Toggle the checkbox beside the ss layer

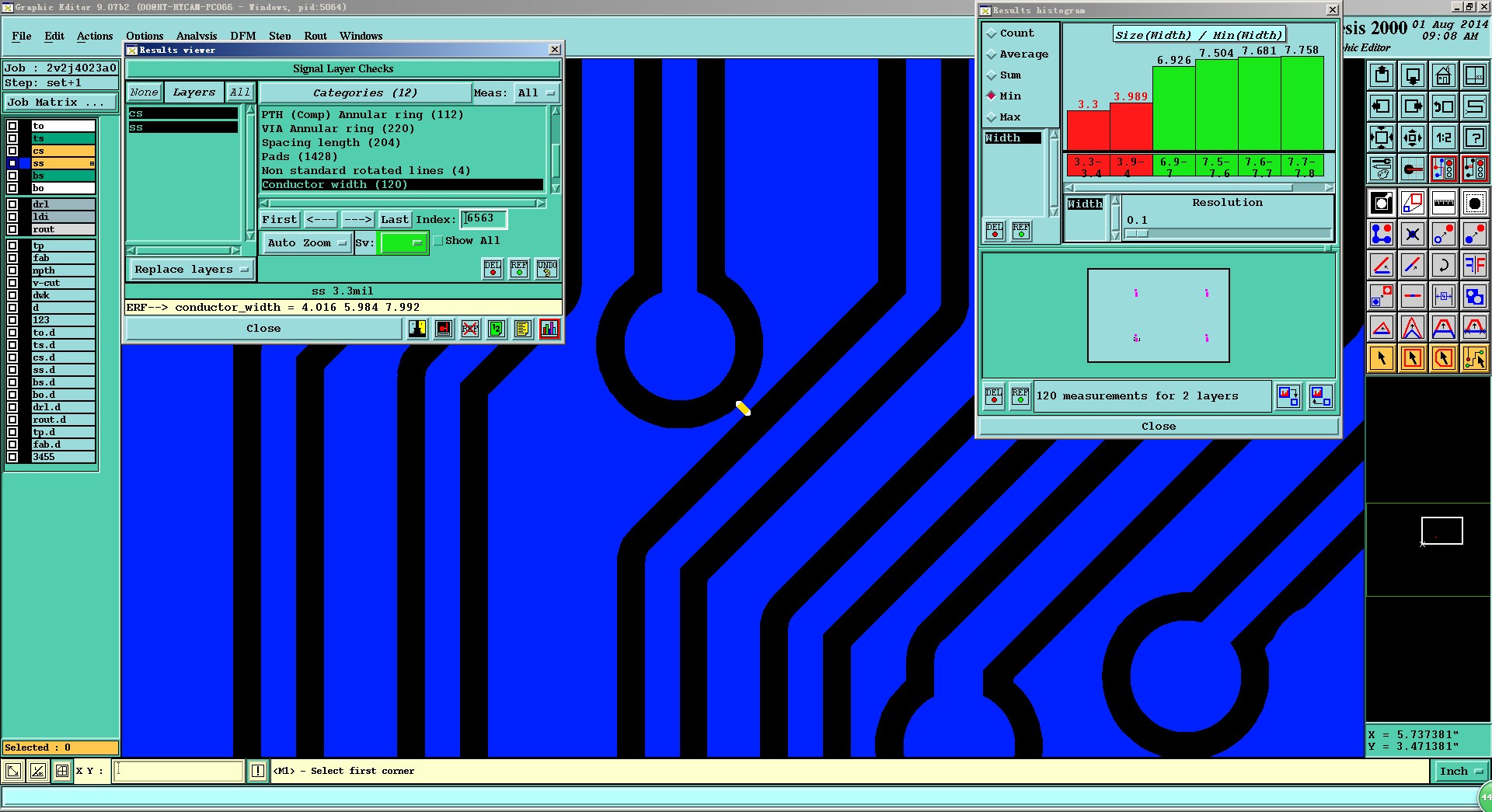click(12, 163)
